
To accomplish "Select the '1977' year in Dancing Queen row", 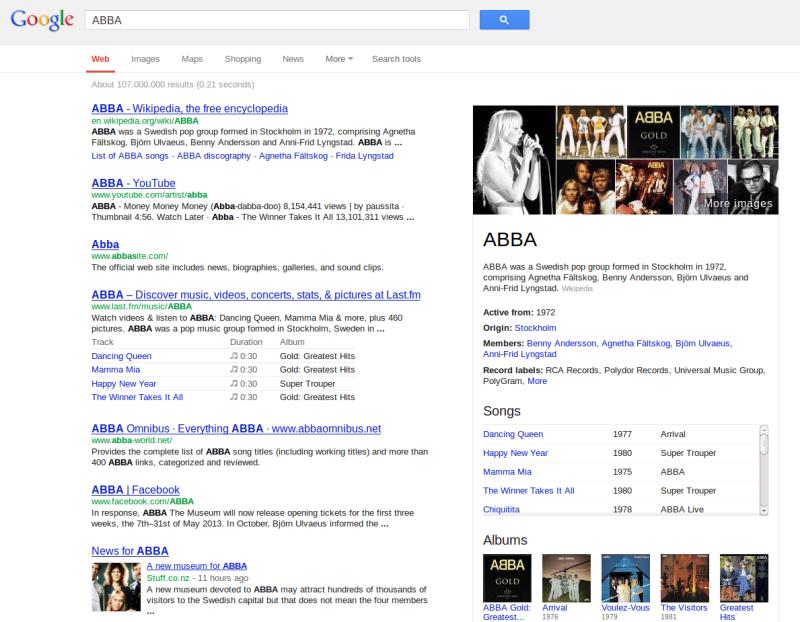I will (622, 434).
